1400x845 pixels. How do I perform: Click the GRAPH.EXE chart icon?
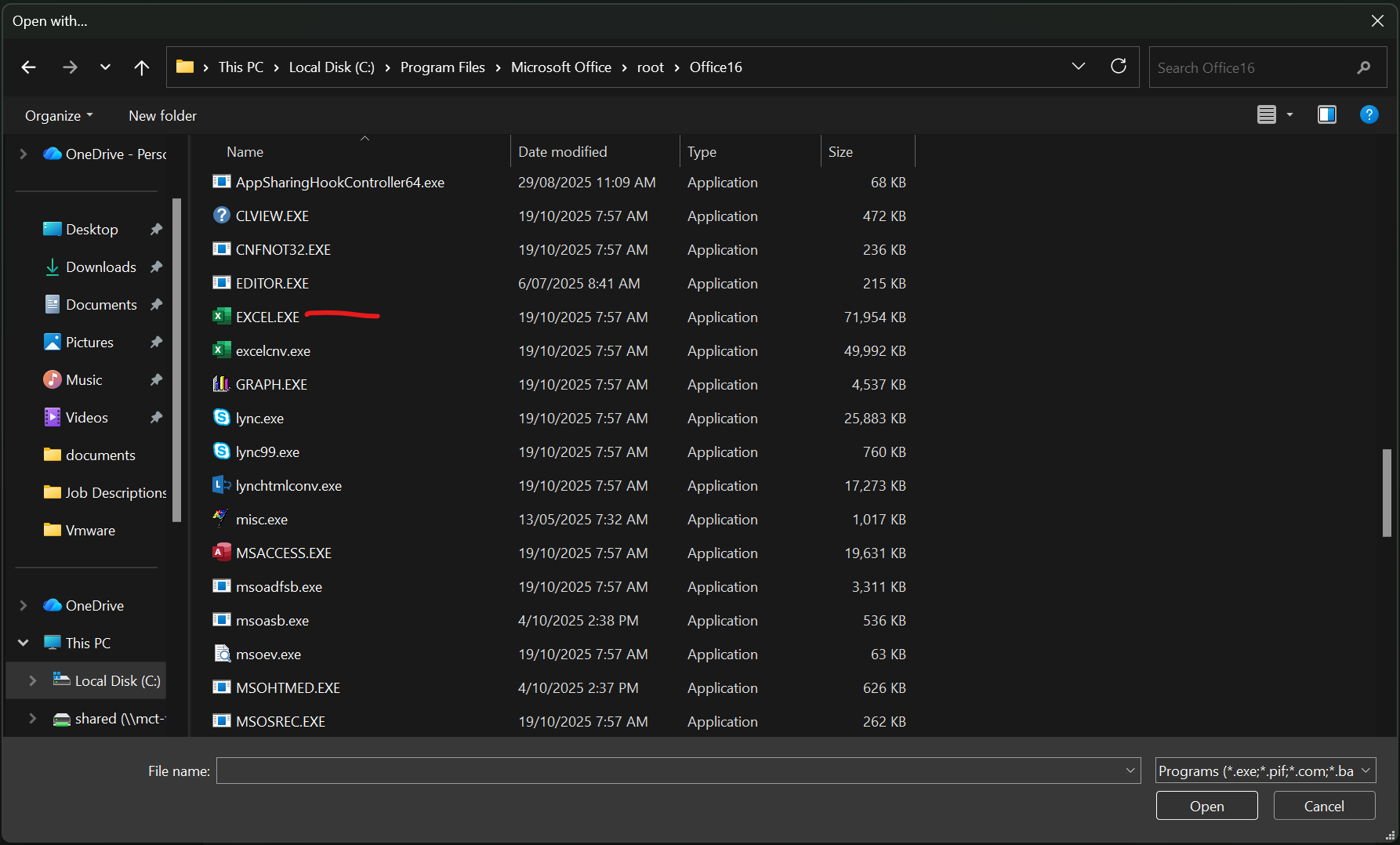[222, 384]
